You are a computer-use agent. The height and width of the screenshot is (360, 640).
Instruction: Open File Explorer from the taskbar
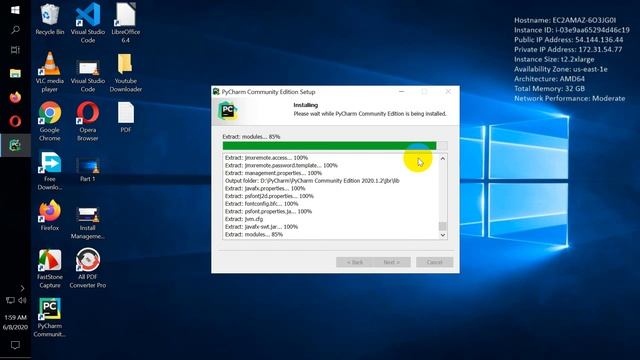[x=15, y=73]
